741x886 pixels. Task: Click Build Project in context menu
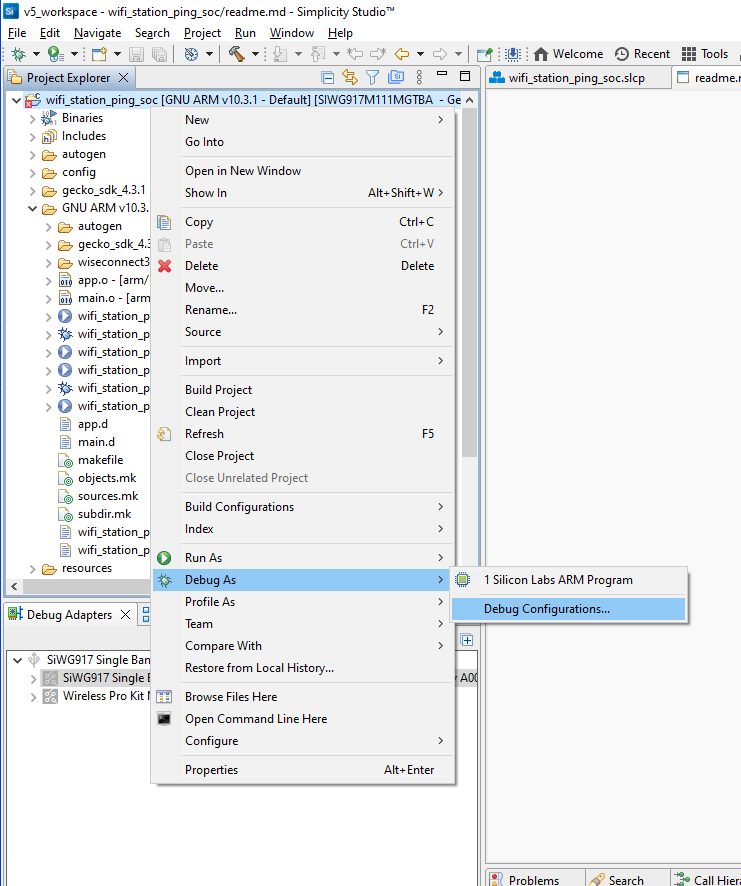coord(218,390)
